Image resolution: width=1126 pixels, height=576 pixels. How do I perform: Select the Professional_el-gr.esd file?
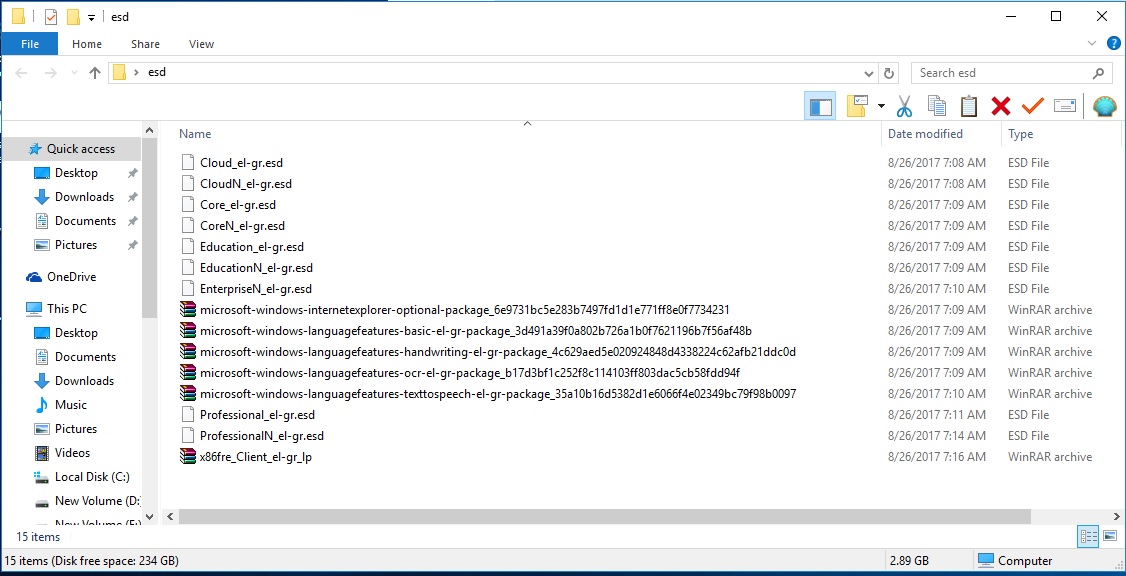(257, 415)
